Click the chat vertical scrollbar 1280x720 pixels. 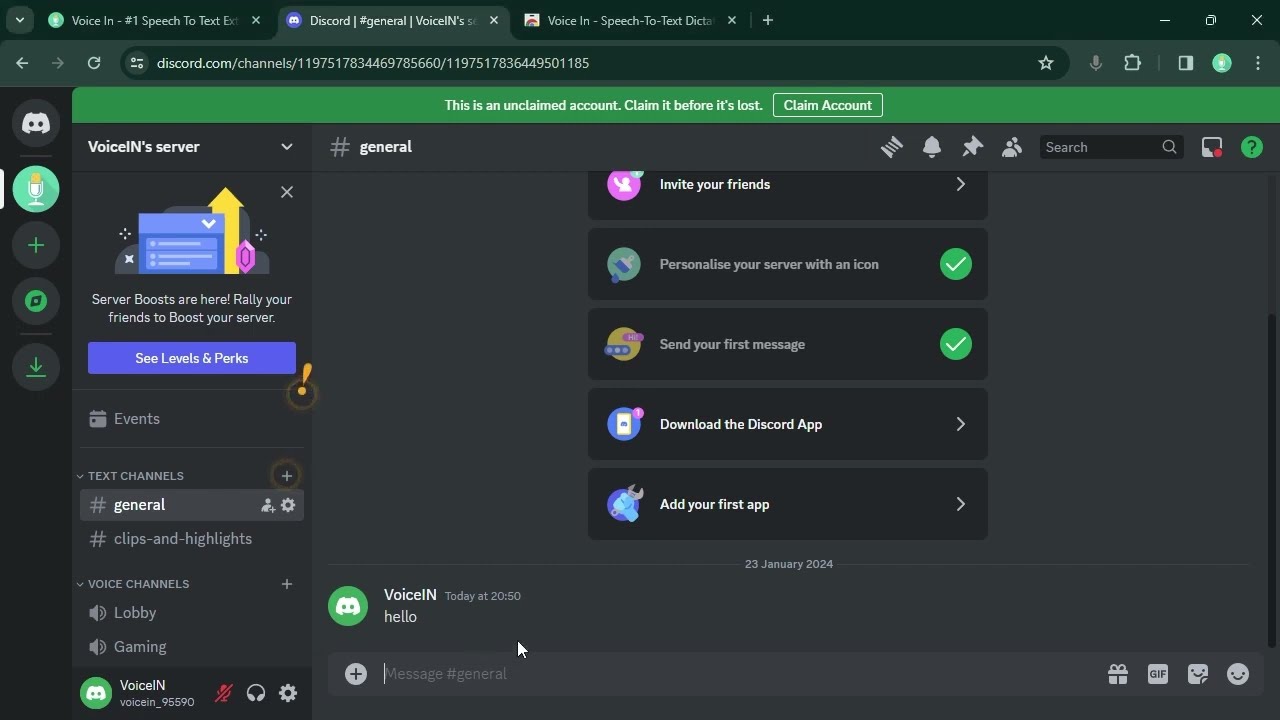[x=1272, y=480]
